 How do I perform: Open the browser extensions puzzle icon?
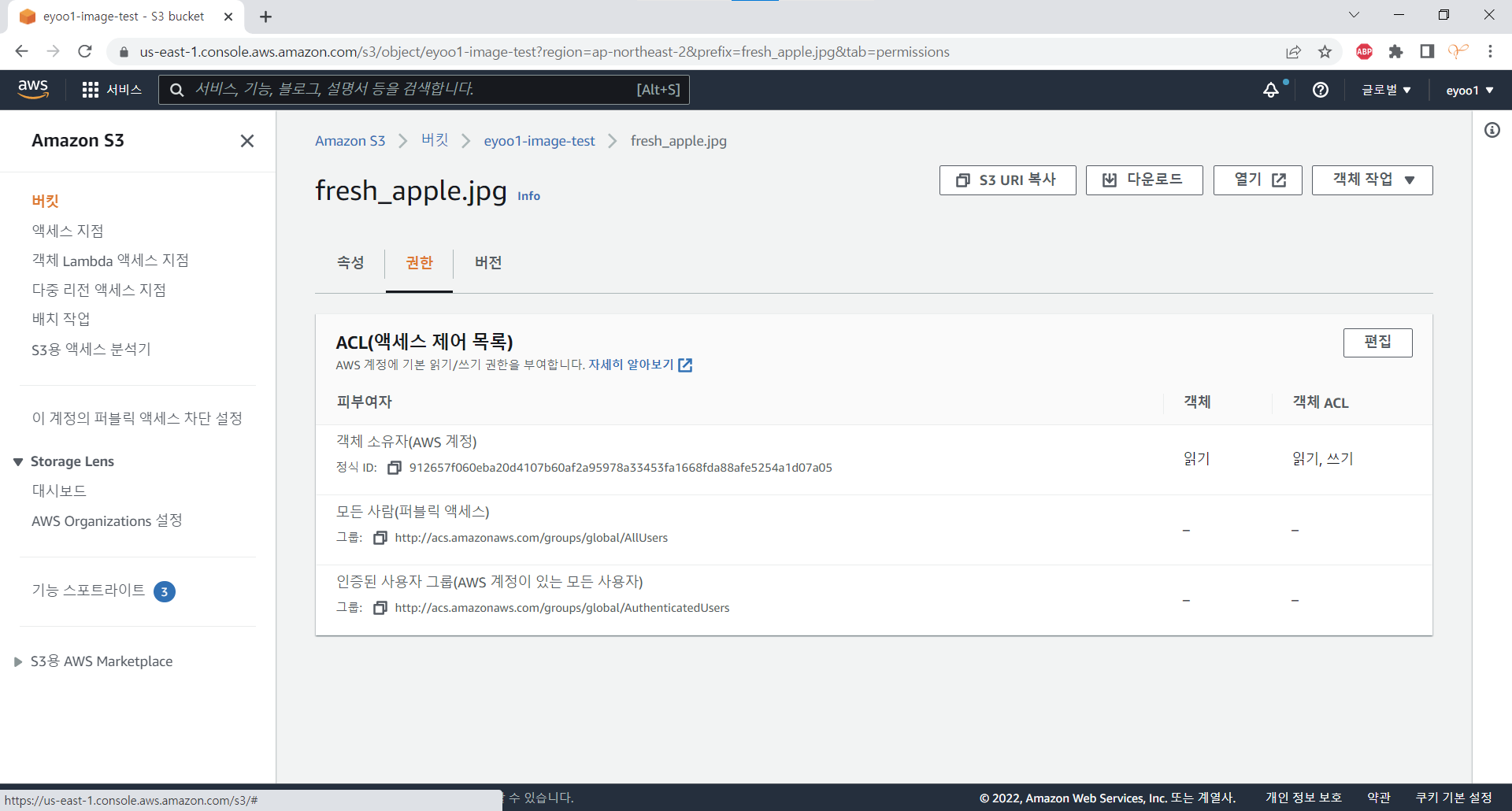pyautogui.click(x=1395, y=52)
